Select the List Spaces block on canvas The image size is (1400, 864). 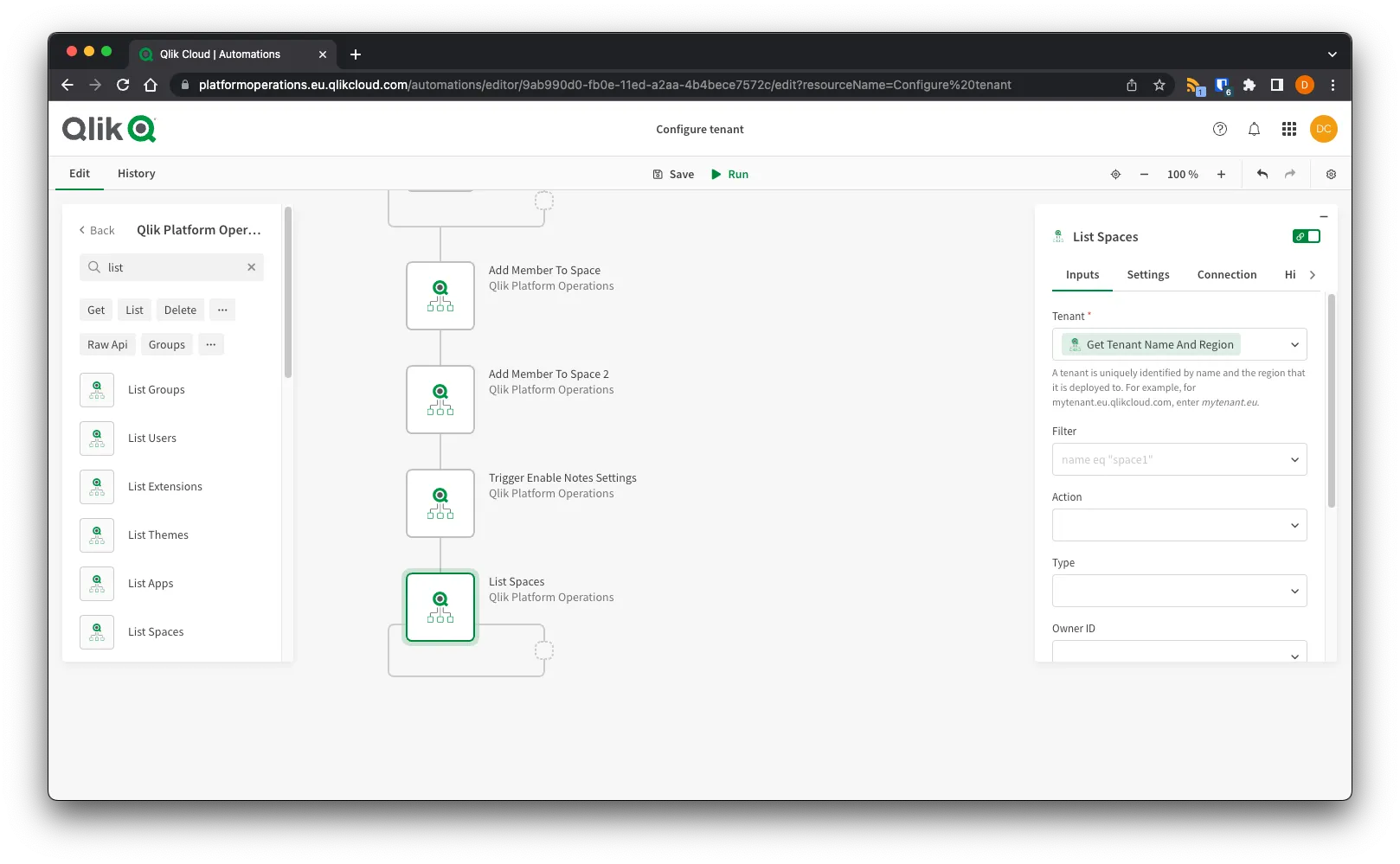click(x=440, y=607)
